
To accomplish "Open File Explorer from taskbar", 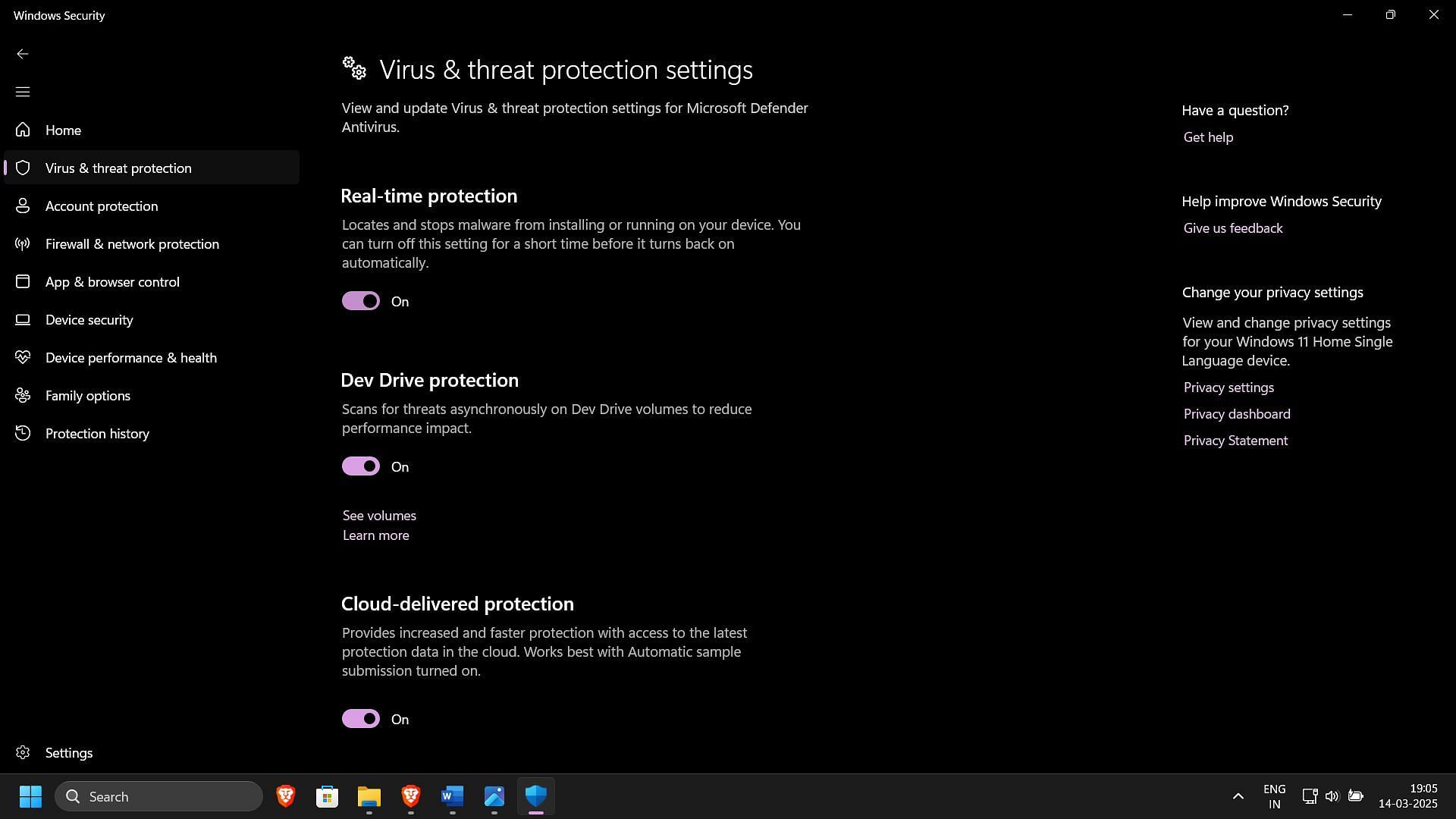I will [369, 796].
